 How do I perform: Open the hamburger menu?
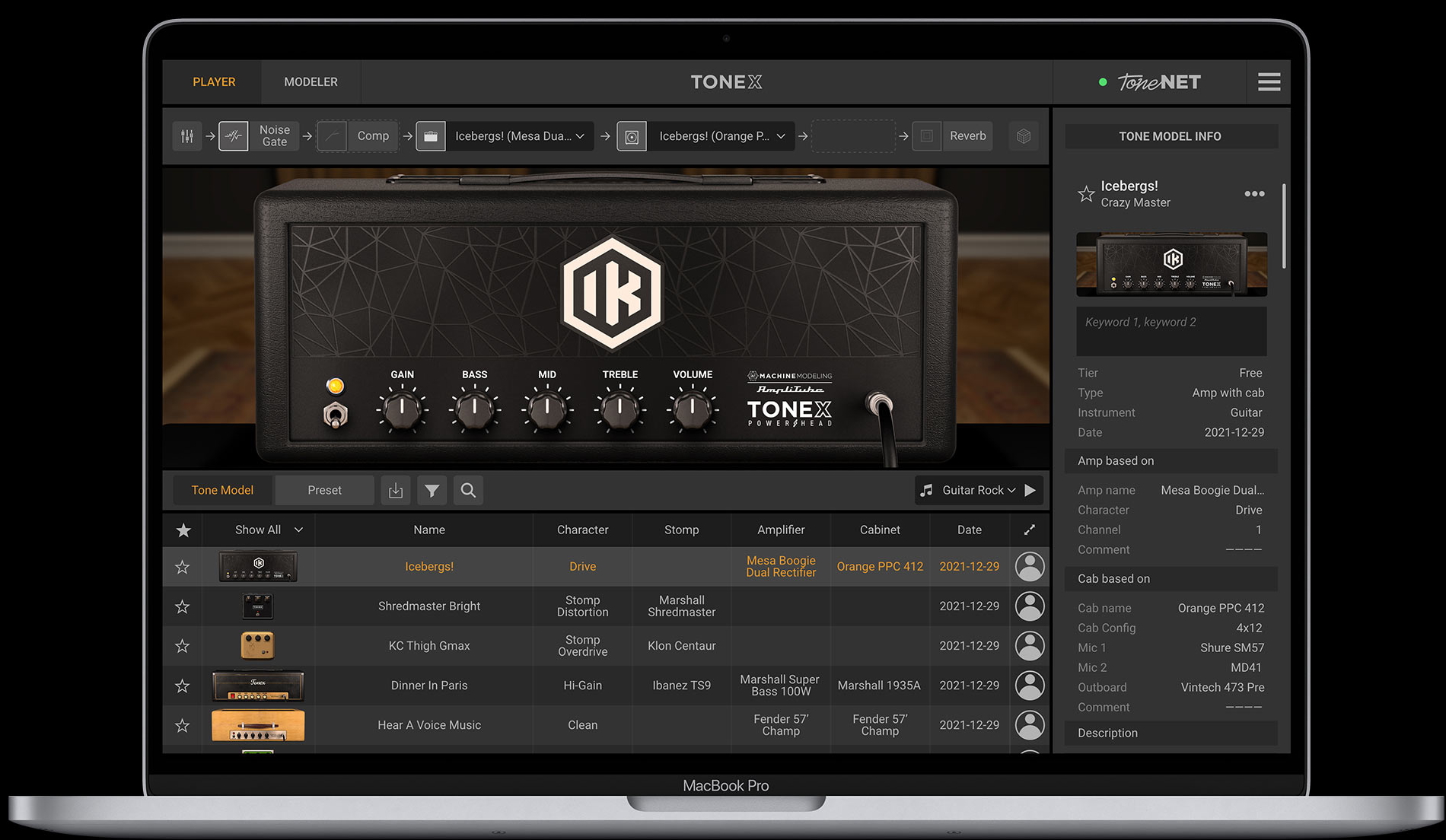[1269, 82]
